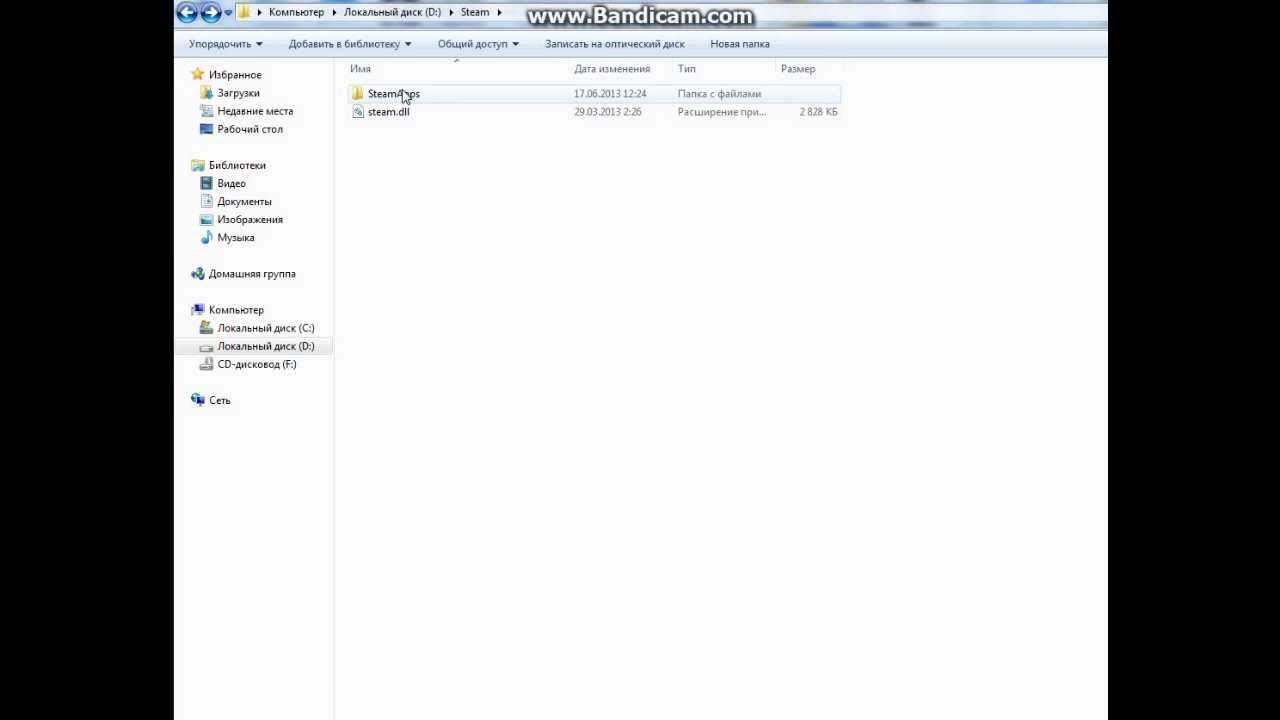
Task: Open Добавить в библиотеку dropdown
Action: (x=350, y=44)
